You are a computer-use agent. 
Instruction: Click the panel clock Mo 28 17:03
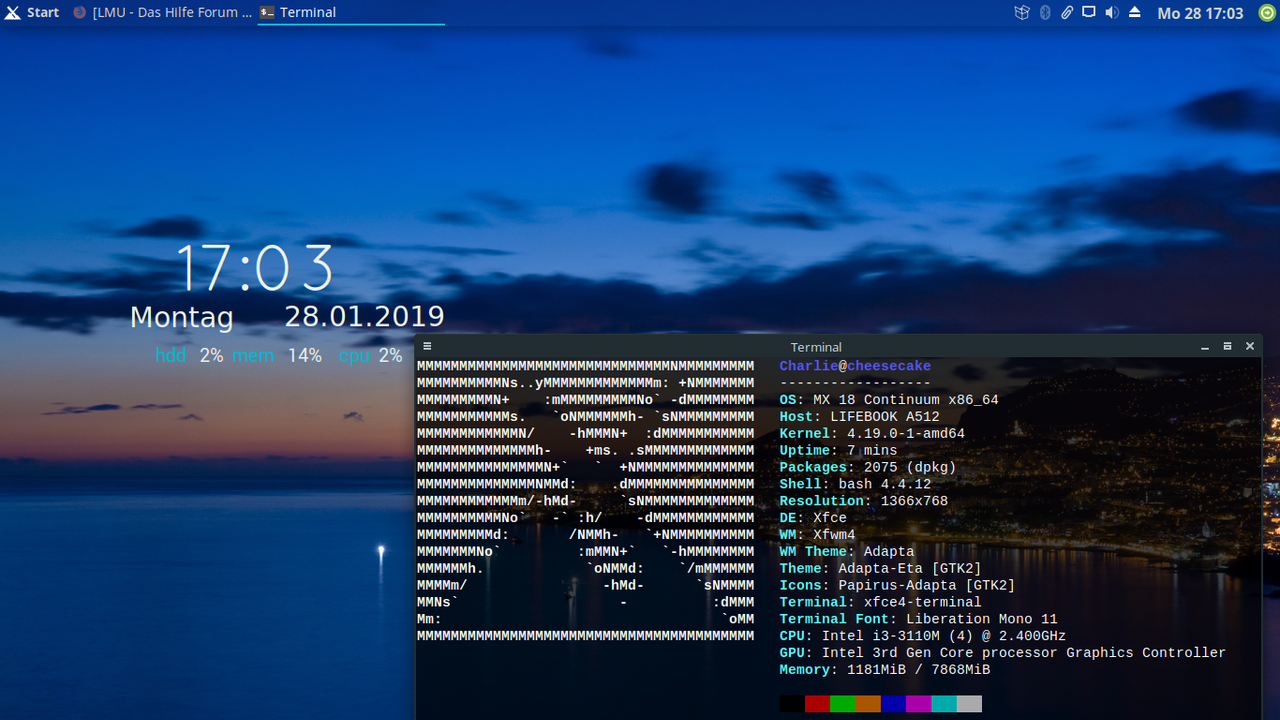point(1200,13)
